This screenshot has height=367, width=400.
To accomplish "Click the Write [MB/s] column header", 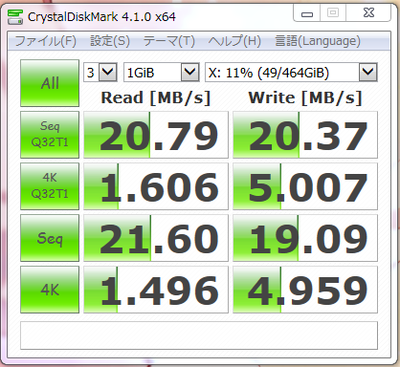I will click(x=305, y=98).
